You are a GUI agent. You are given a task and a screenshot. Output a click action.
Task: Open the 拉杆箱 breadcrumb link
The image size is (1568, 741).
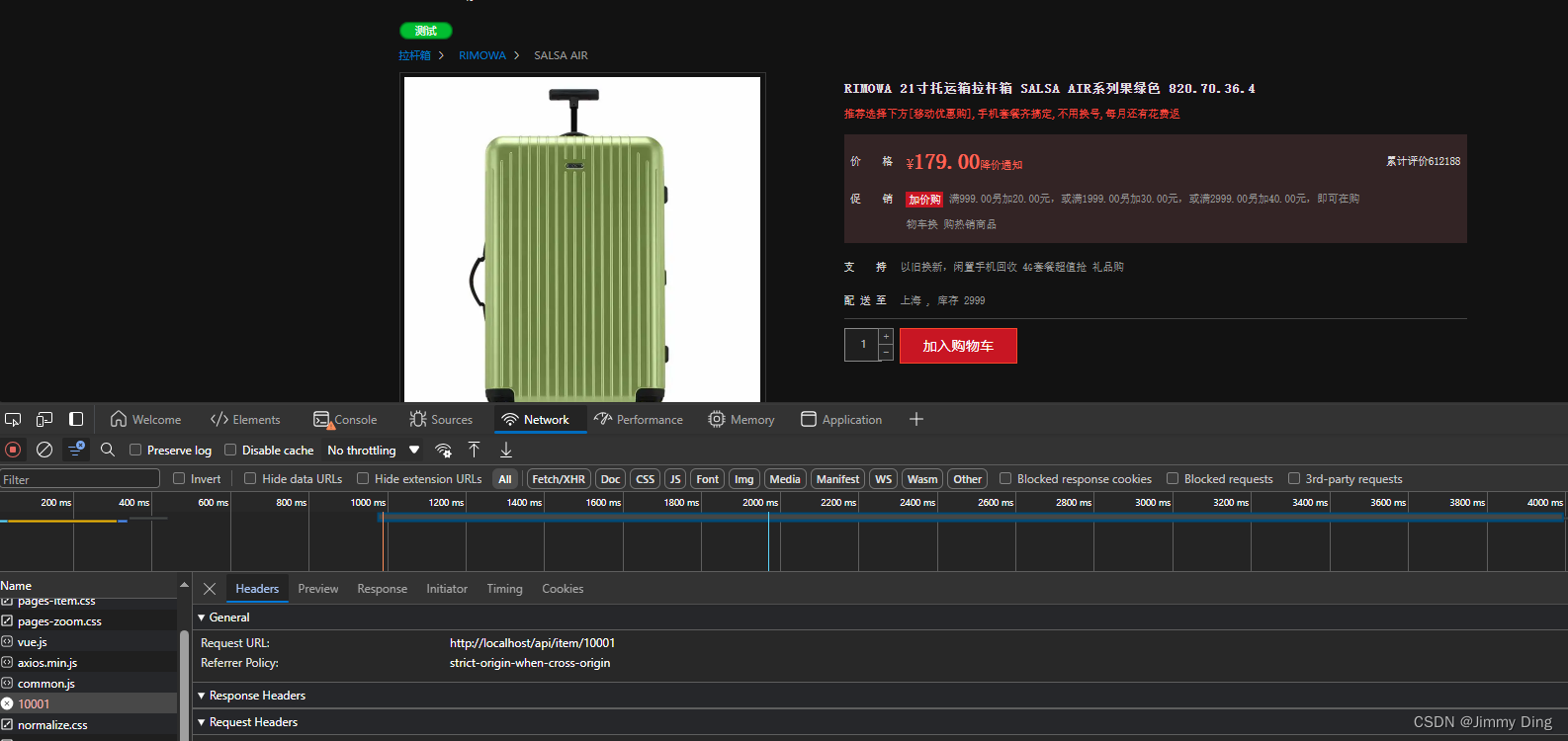pyautogui.click(x=414, y=55)
